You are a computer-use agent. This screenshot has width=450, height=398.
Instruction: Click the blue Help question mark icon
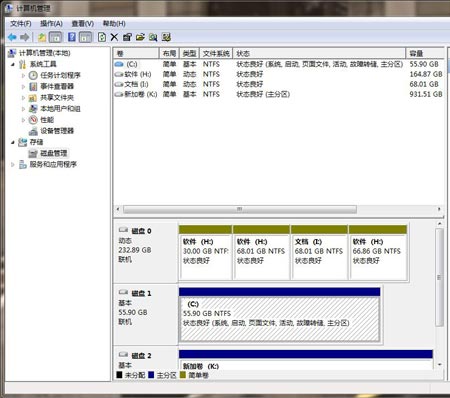[72, 37]
